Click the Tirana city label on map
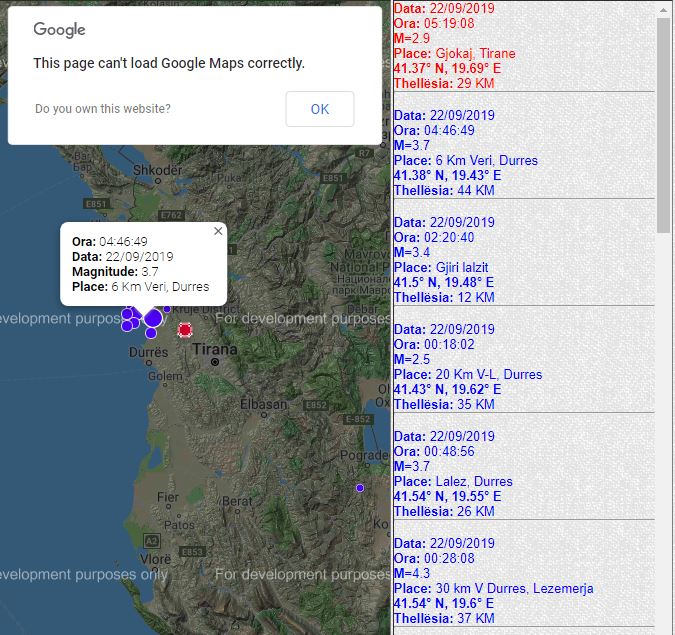675x635 pixels. 214,349
